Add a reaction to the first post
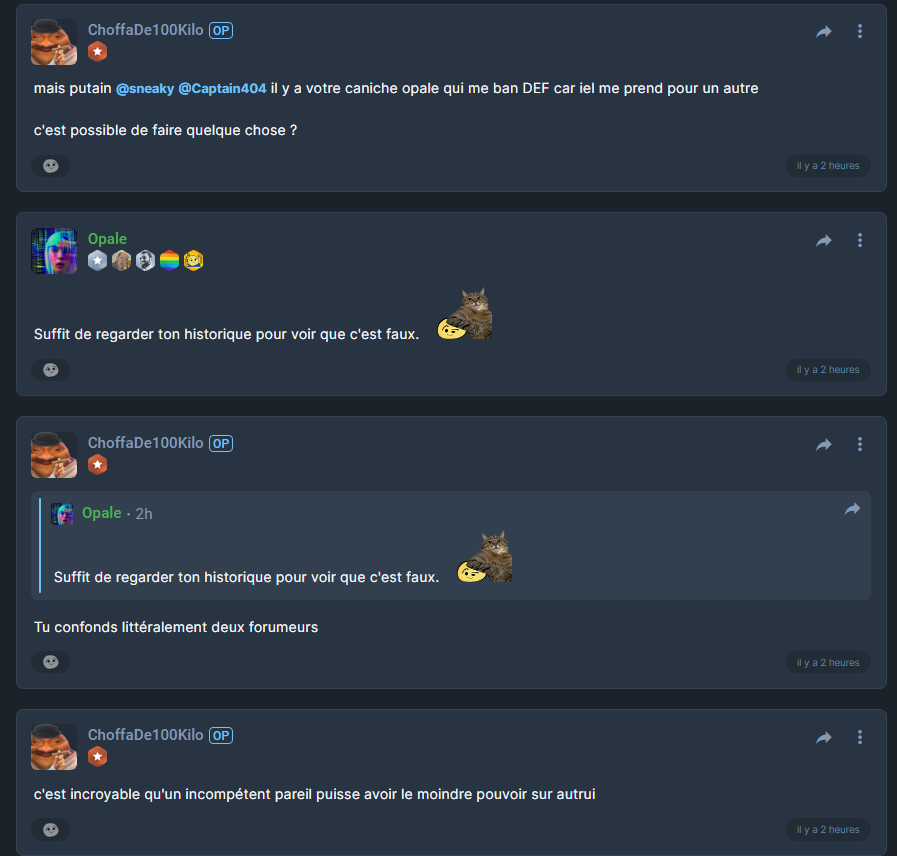Image resolution: width=897 pixels, height=856 pixels. click(51, 166)
